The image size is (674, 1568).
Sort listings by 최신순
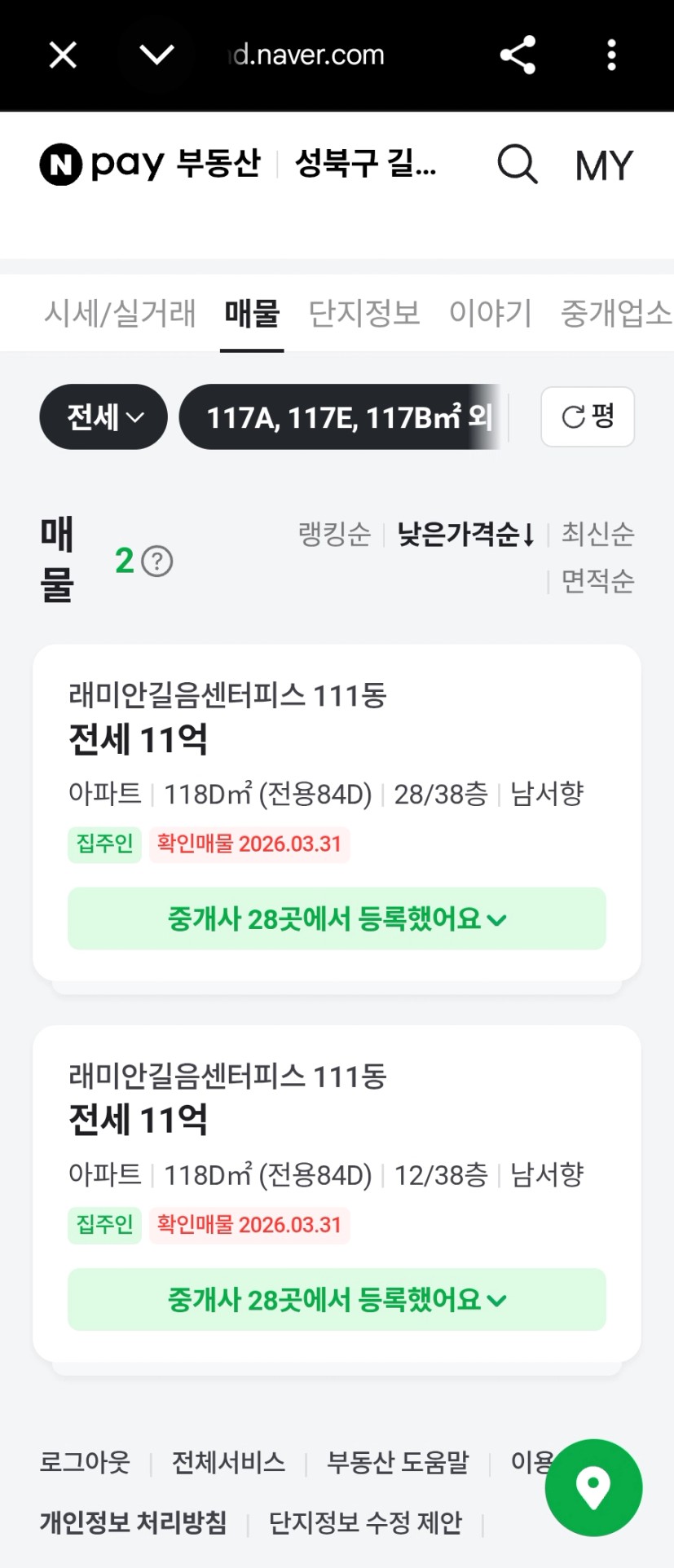597,535
